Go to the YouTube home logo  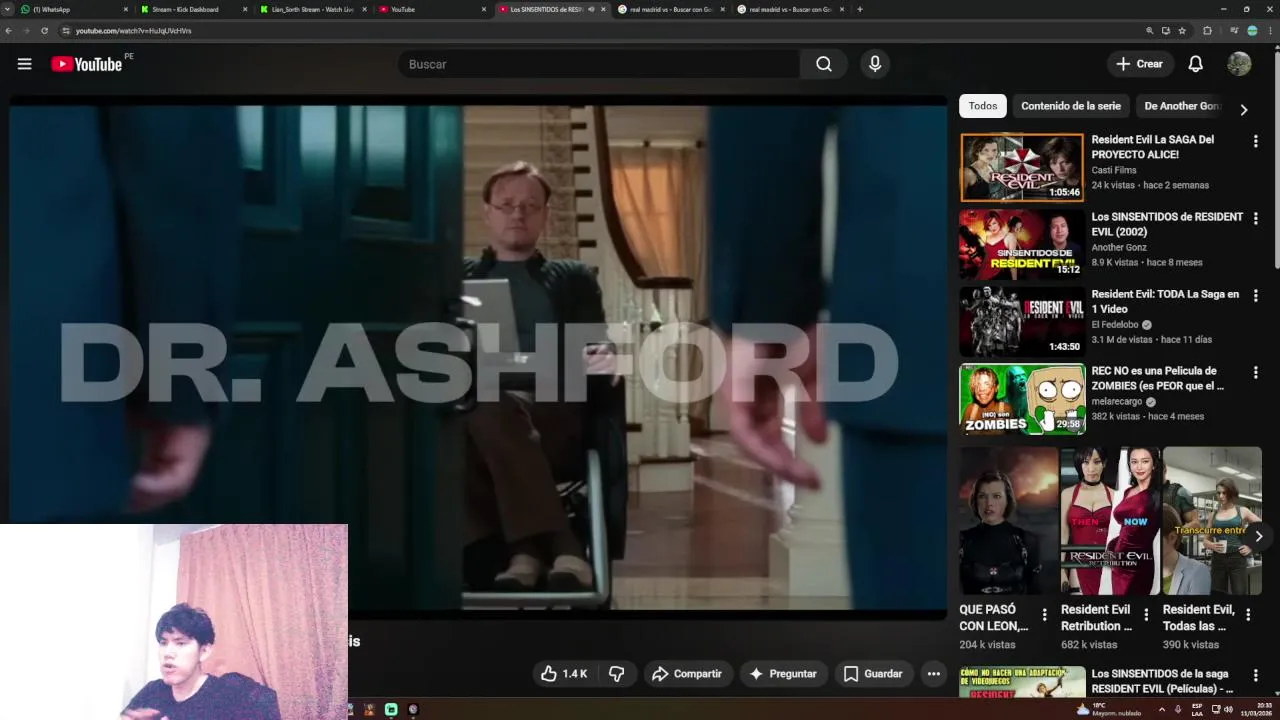pos(87,64)
